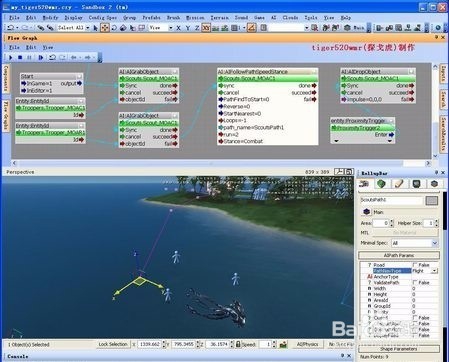Play the flow graph
The width and height of the screenshot is (449, 362).
coord(11,58)
